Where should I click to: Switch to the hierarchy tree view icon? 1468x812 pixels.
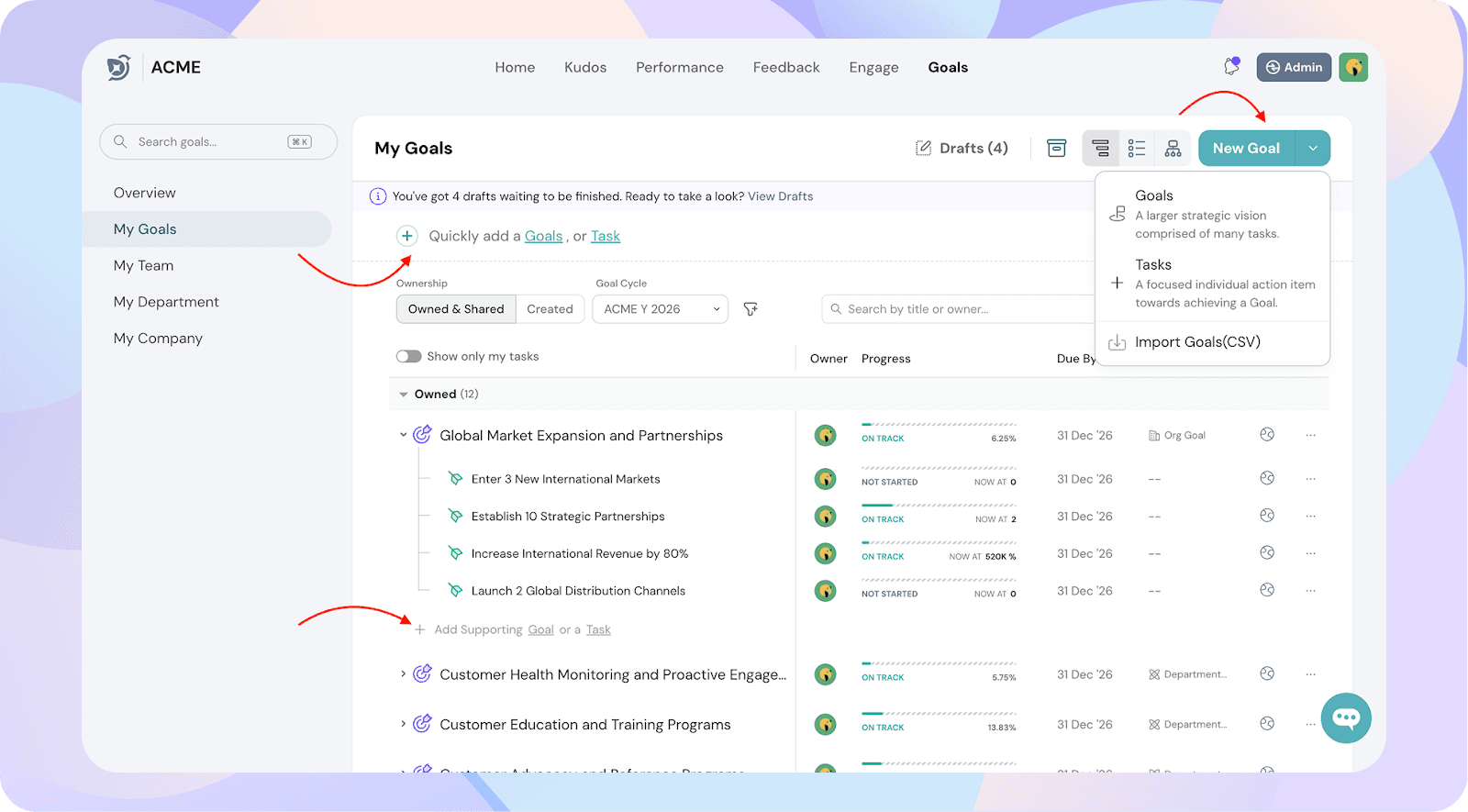tap(1173, 149)
